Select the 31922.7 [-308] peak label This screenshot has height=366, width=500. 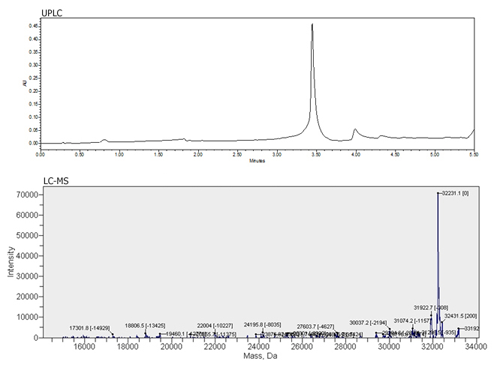tap(431, 308)
